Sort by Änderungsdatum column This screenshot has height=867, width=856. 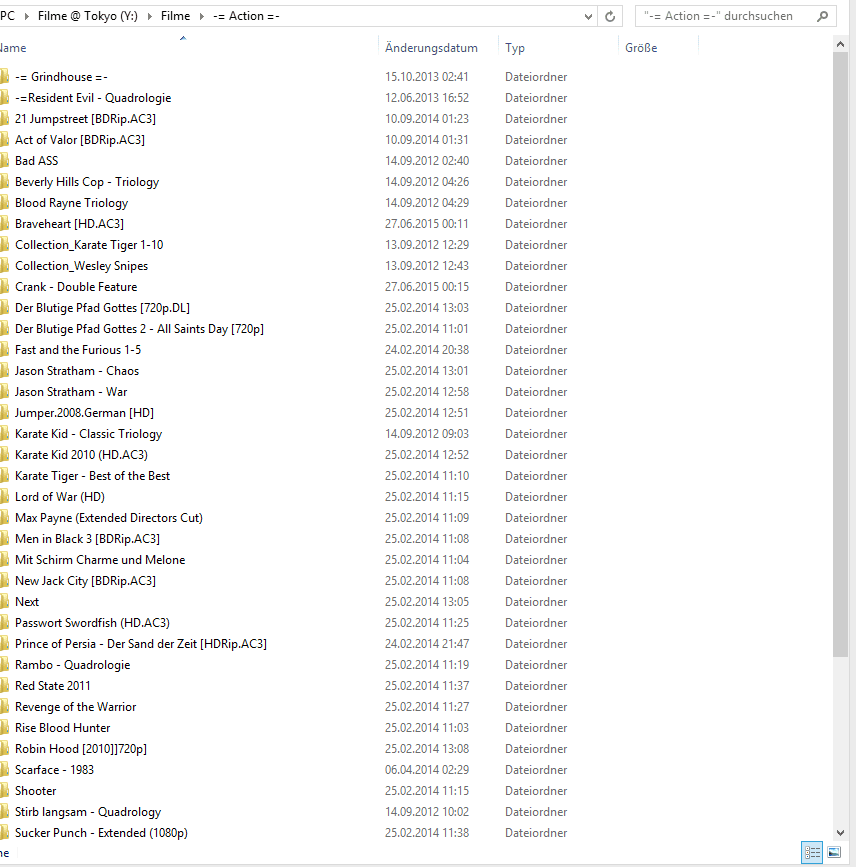tap(431, 48)
